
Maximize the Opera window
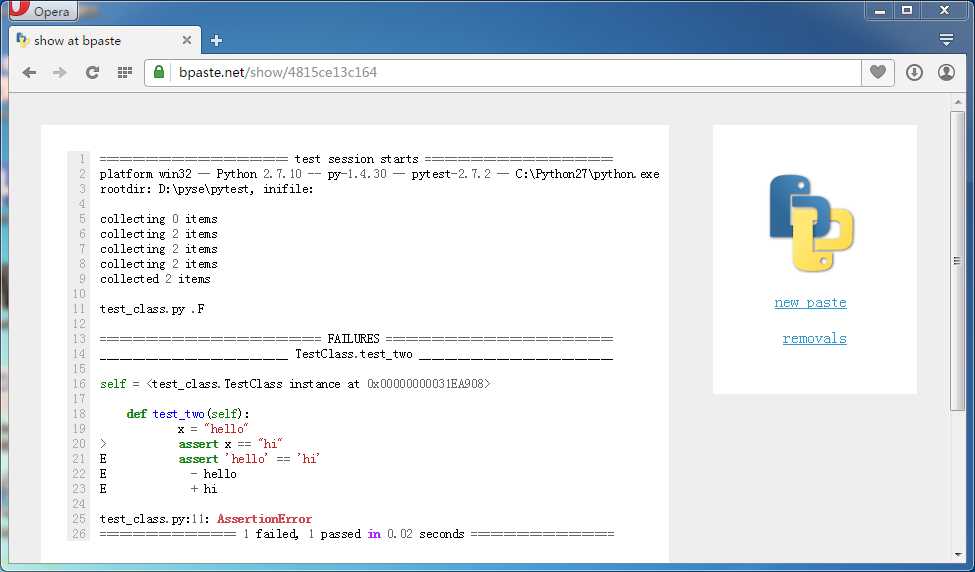coord(907,10)
